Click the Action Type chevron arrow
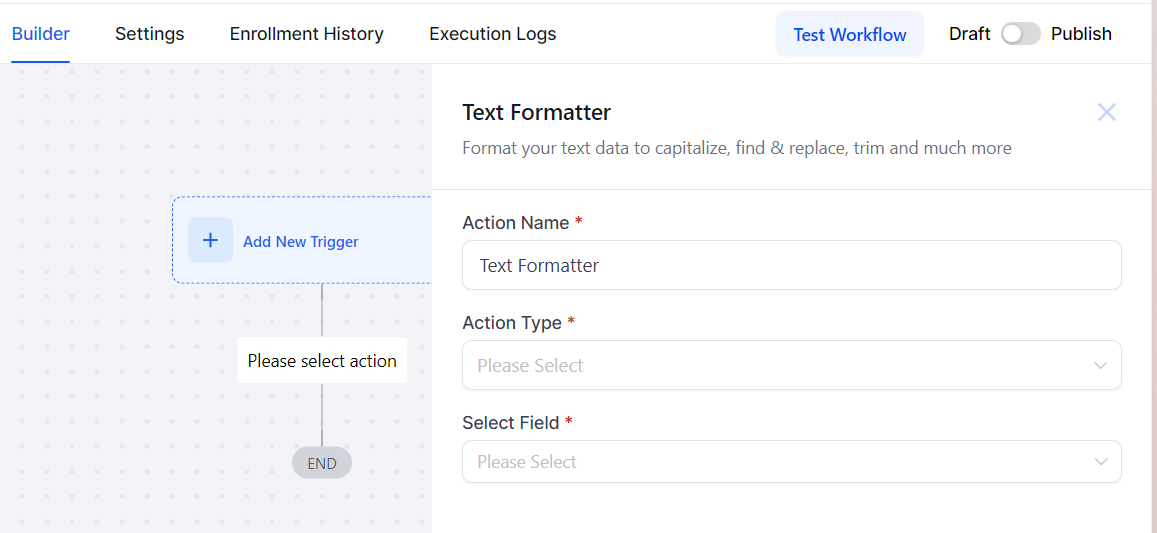The width and height of the screenshot is (1157, 533). click(1100, 366)
